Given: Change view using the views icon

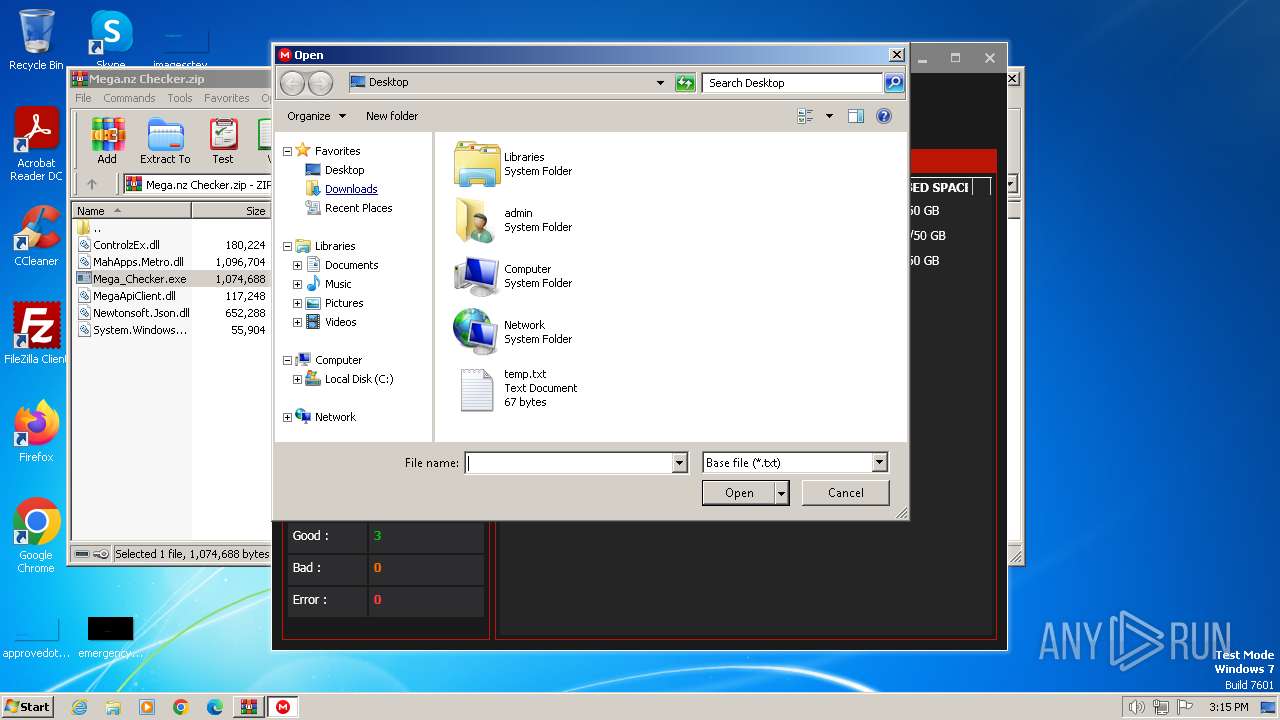Looking at the screenshot, I should [805, 116].
